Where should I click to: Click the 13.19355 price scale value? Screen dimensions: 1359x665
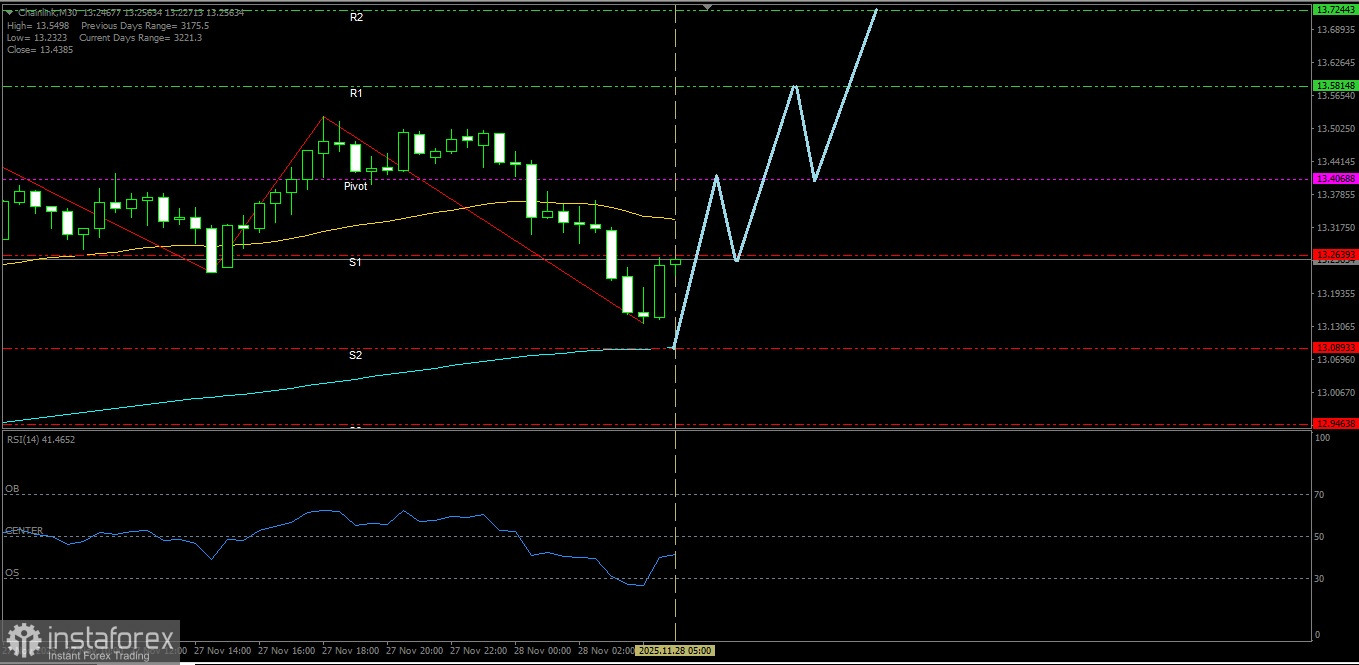[1335, 294]
